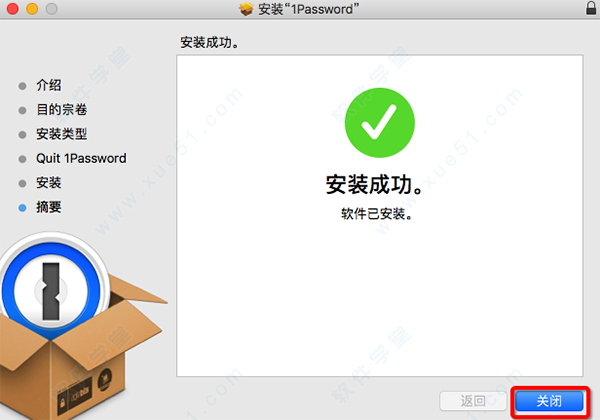Click the lock icon in title bar
The image size is (600, 420).
pos(591,7)
